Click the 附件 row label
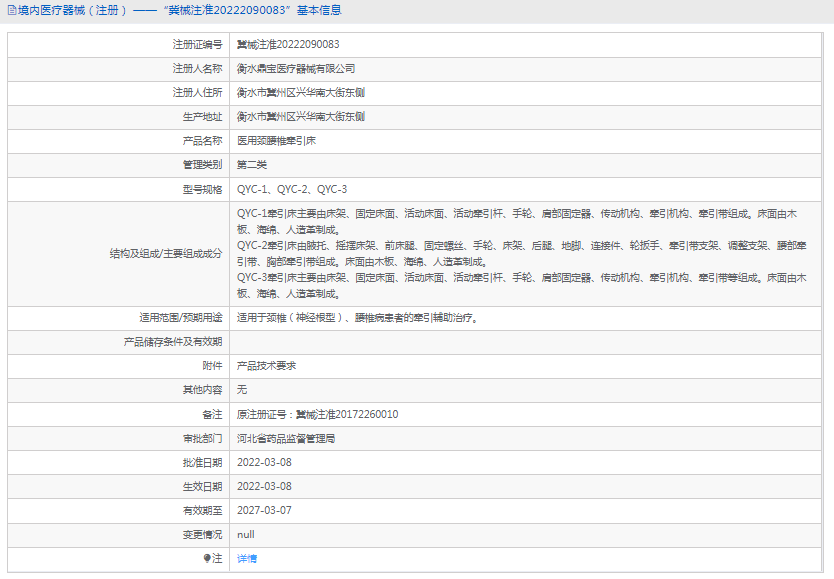The width and height of the screenshot is (834, 579). tap(212, 366)
